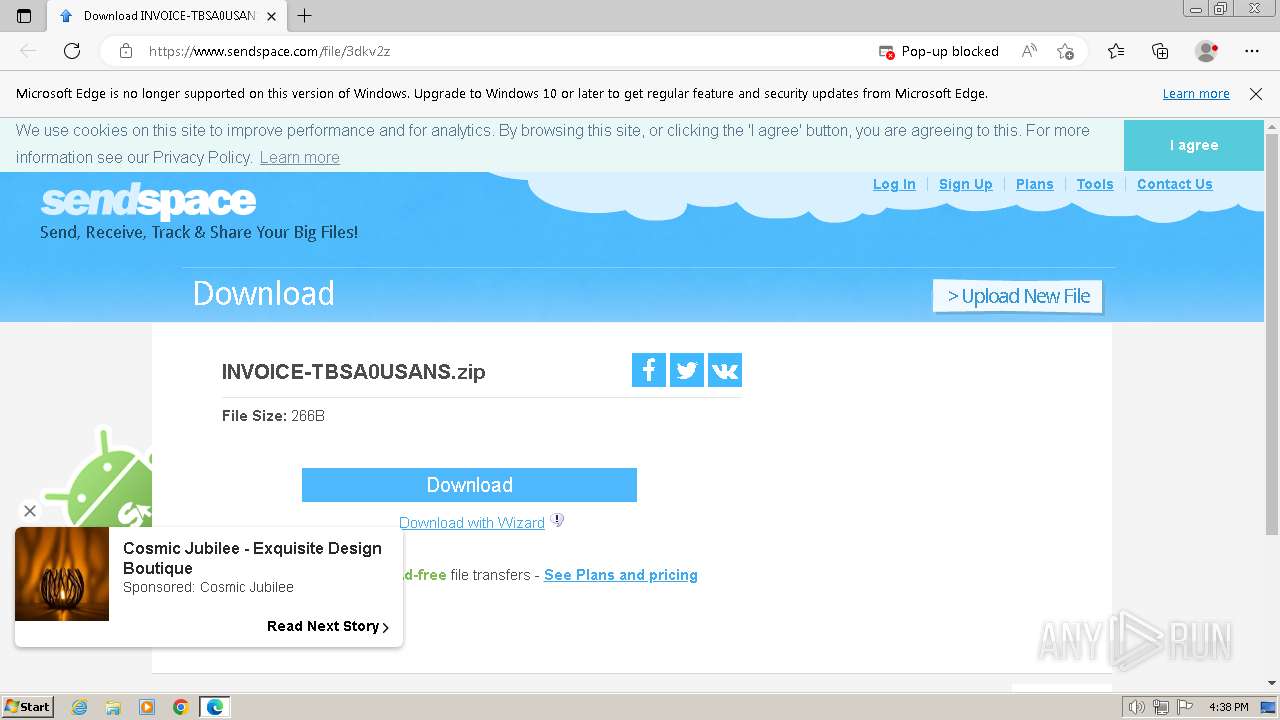
Task: Click INVOICE-TBSA0USANS.zip file name
Action: [353, 372]
